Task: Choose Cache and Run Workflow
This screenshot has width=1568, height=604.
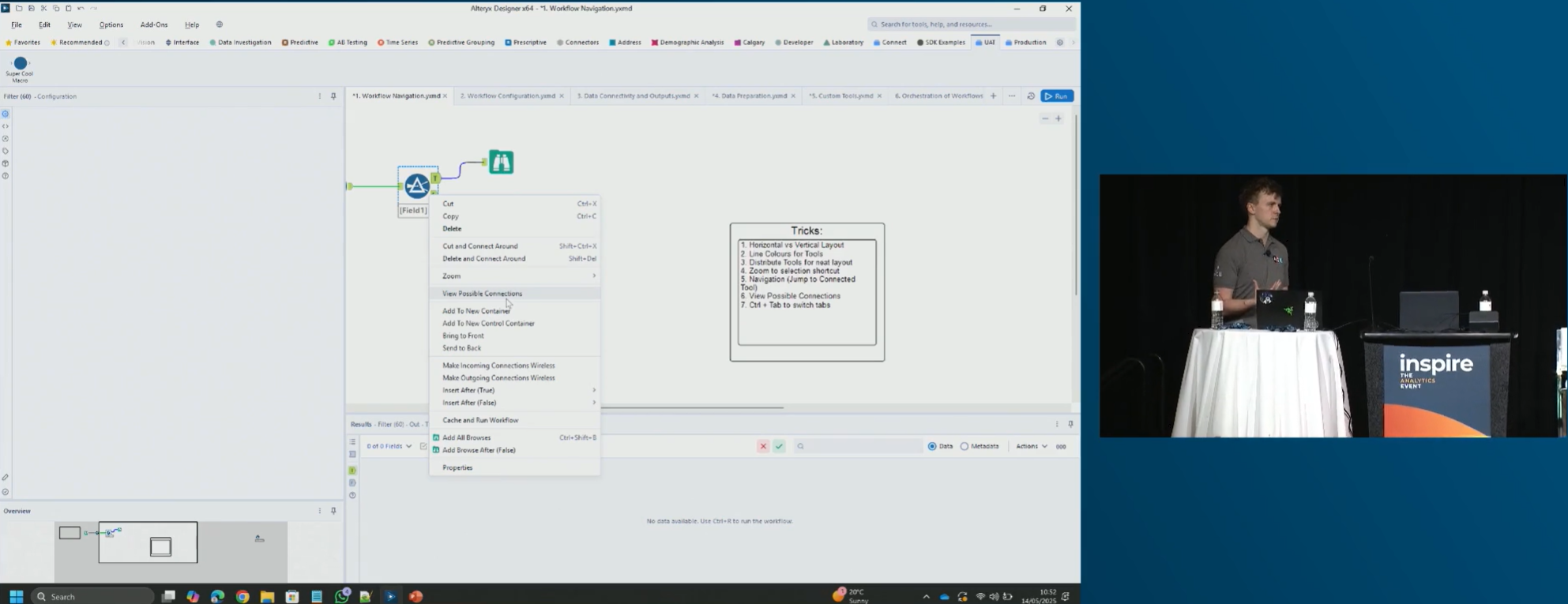Action: [515, 420]
